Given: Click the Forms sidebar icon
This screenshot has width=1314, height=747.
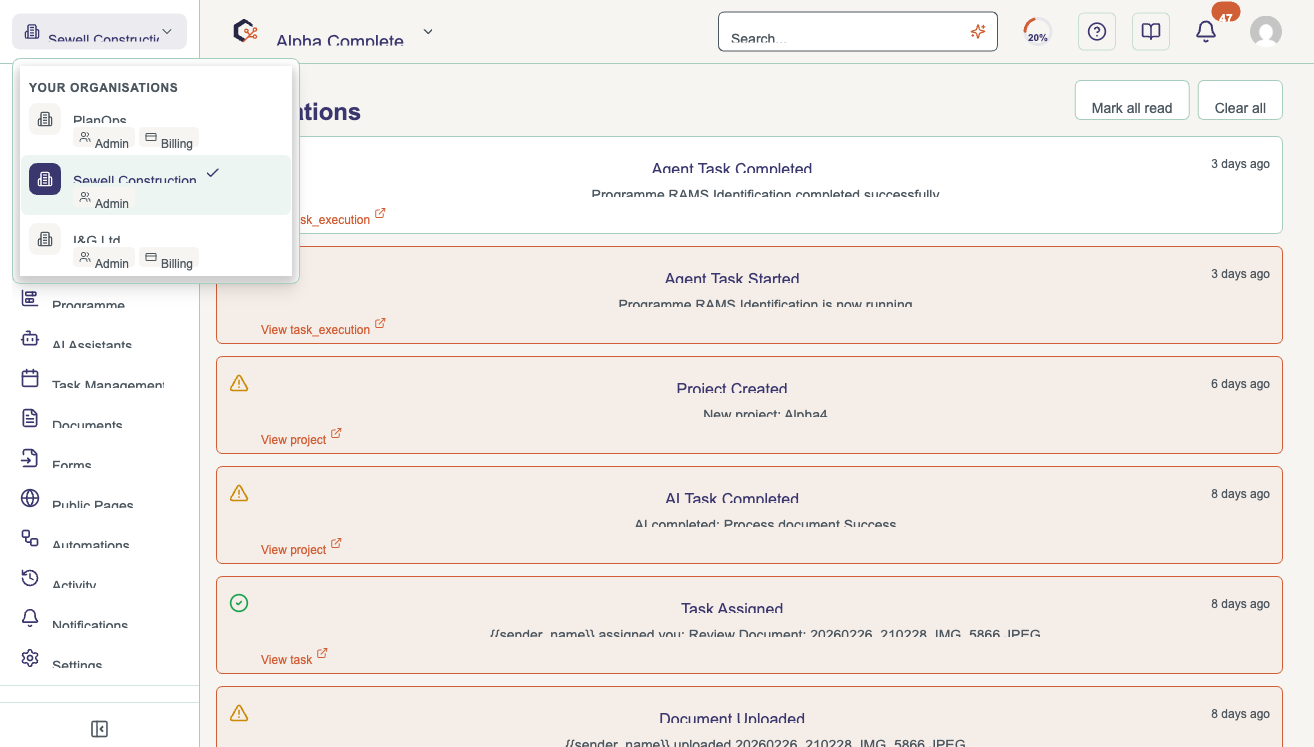Looking at the screenshot, I should pyautogui.click(x=30, y=458).
